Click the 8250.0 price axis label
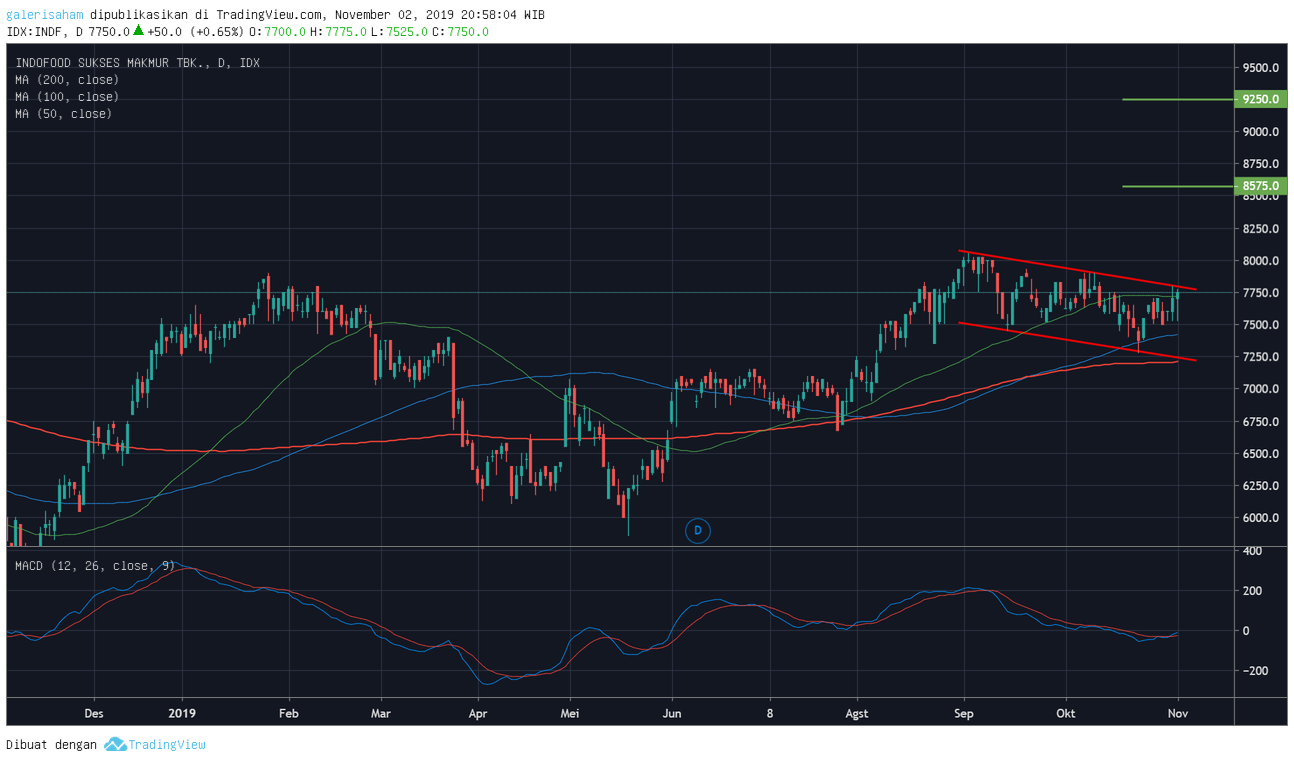Viewport: 1294px width, 762px height. (1261, 229)
